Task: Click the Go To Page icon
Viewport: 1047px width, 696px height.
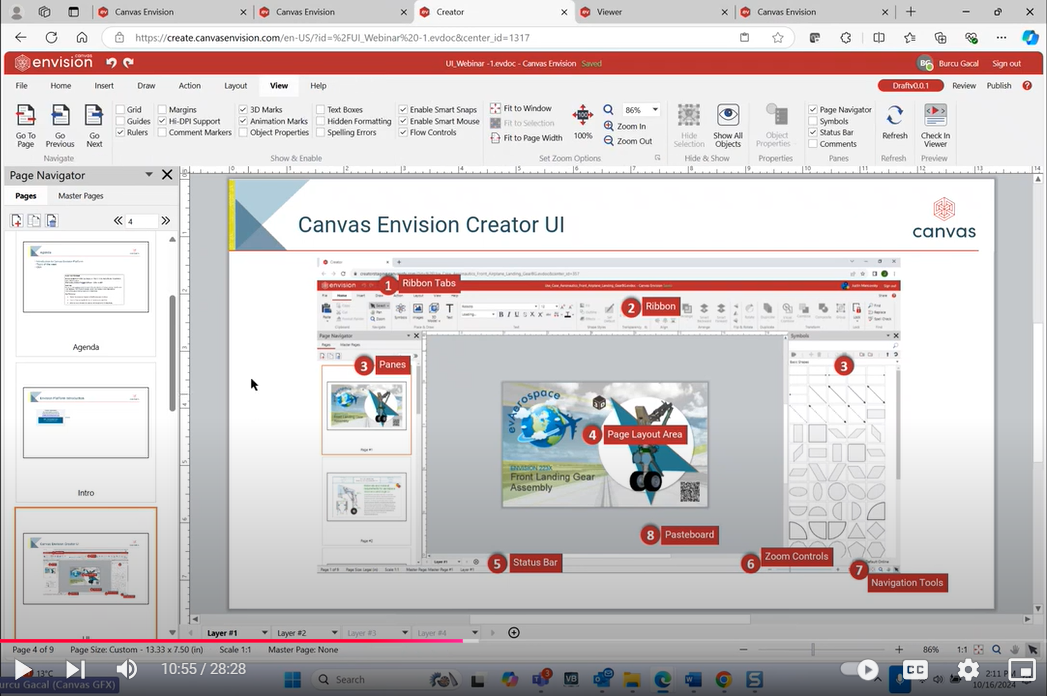Action: [26, 117]
